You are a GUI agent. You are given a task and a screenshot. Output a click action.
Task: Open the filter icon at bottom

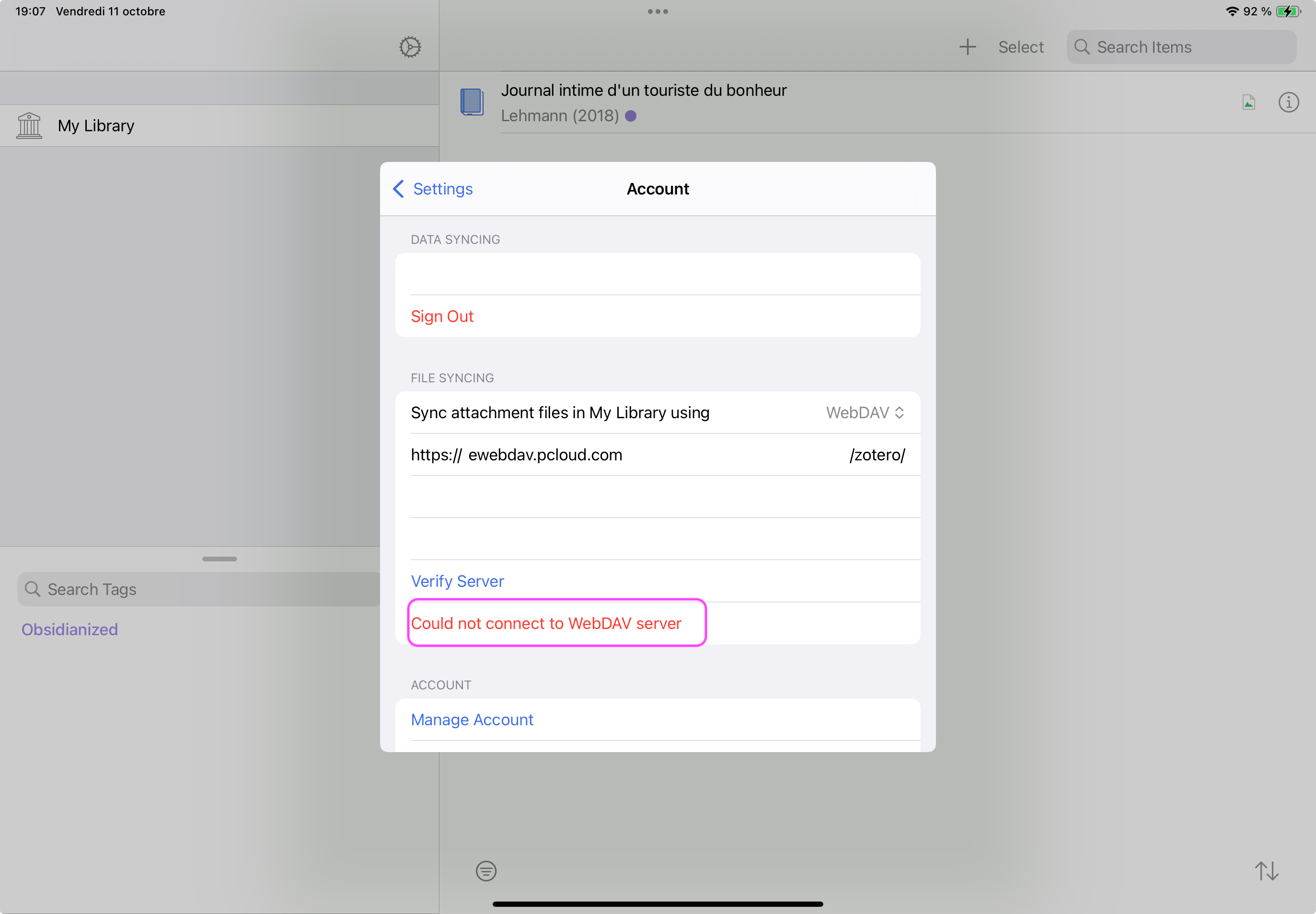pos(486,871)
